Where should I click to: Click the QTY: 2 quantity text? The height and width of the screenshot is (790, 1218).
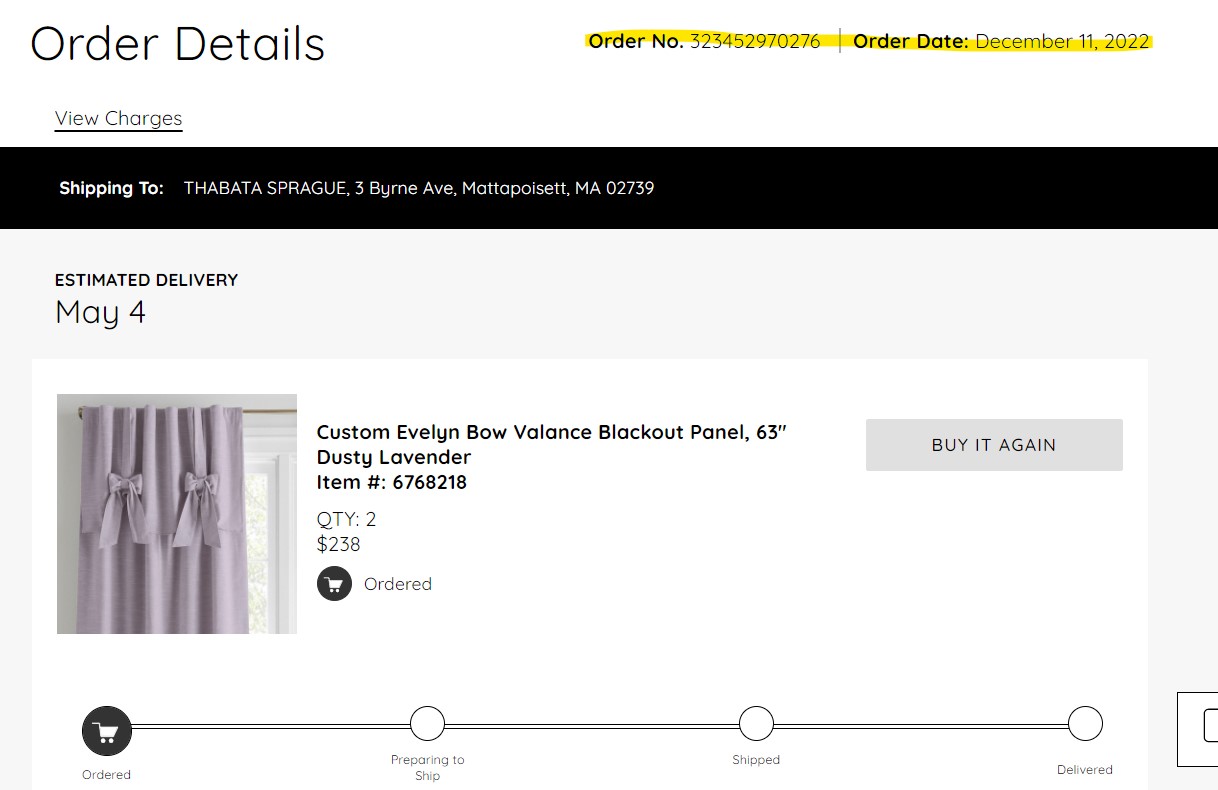point(346,519)
